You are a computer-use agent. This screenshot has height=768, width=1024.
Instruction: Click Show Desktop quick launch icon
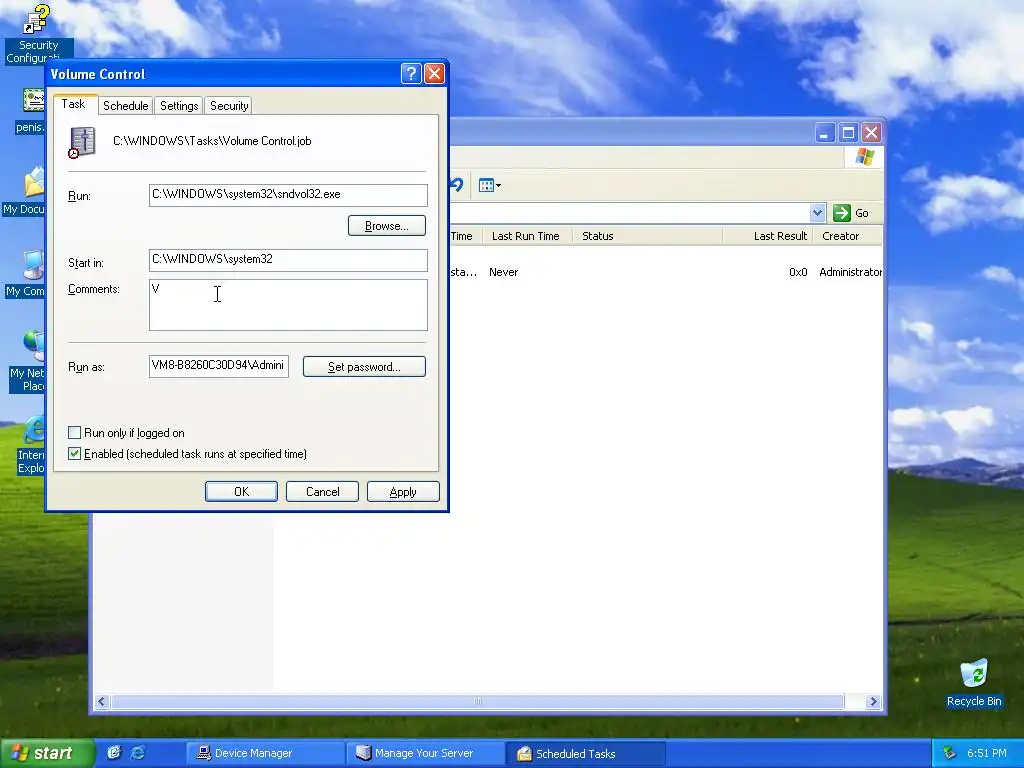point(114,753)
